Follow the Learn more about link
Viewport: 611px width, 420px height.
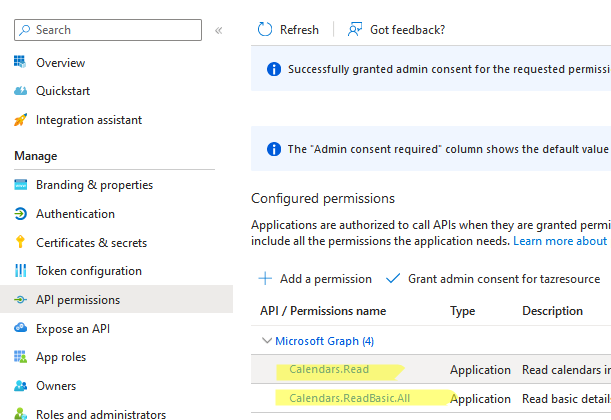click(560, 241)
